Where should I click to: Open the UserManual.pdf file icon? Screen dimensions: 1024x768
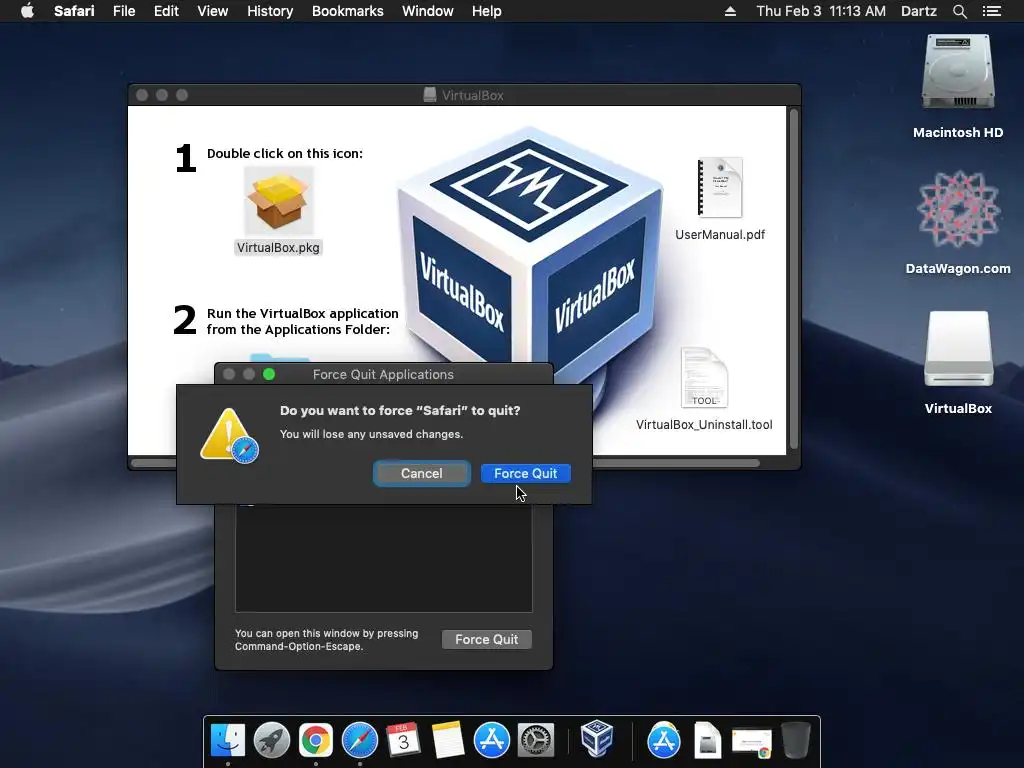click(x=720, y=187)
